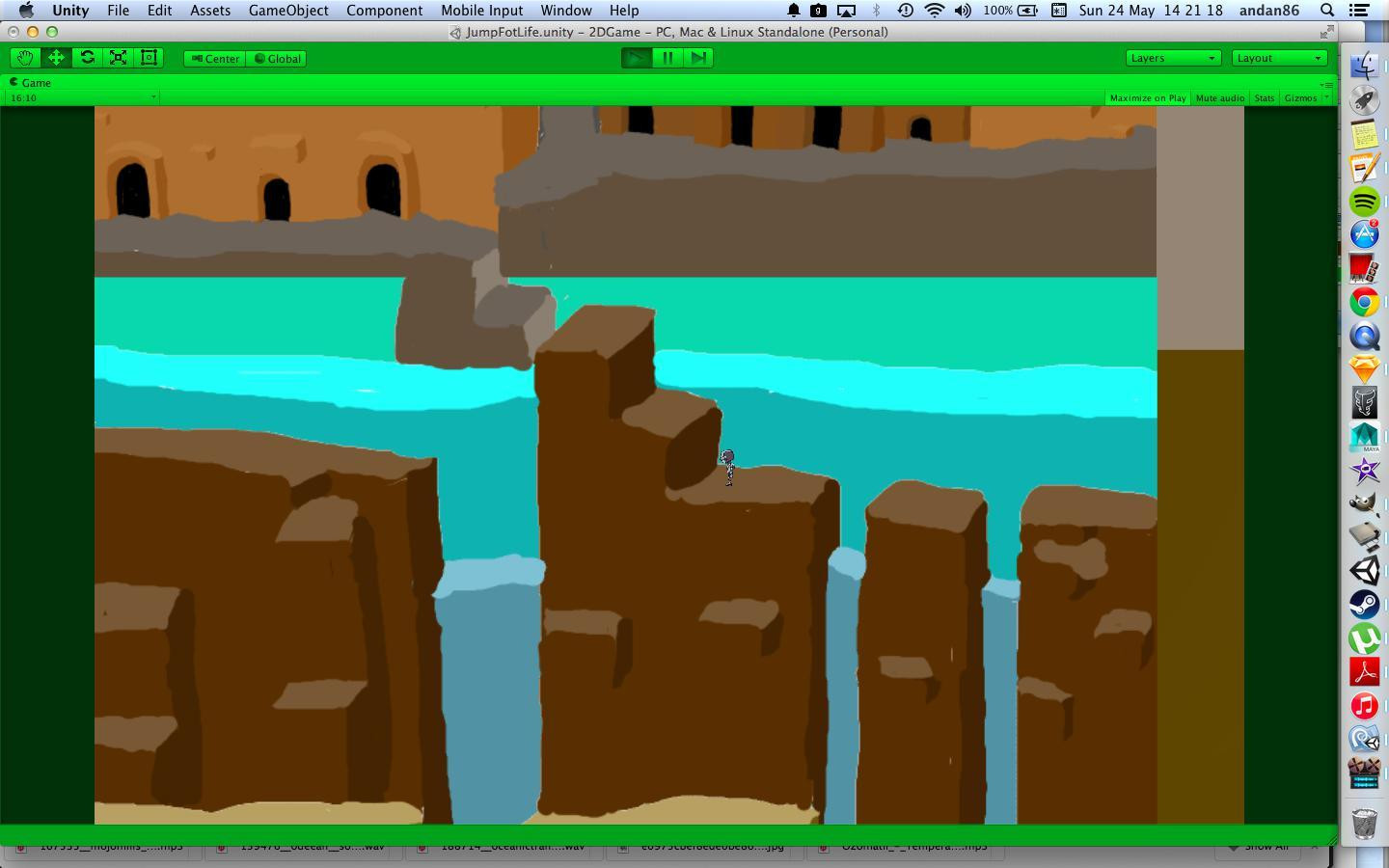Image resolution: width=1389 pixels, height=868 pixels.
Task: Select the Hand tool
Action: click(25, 58)
